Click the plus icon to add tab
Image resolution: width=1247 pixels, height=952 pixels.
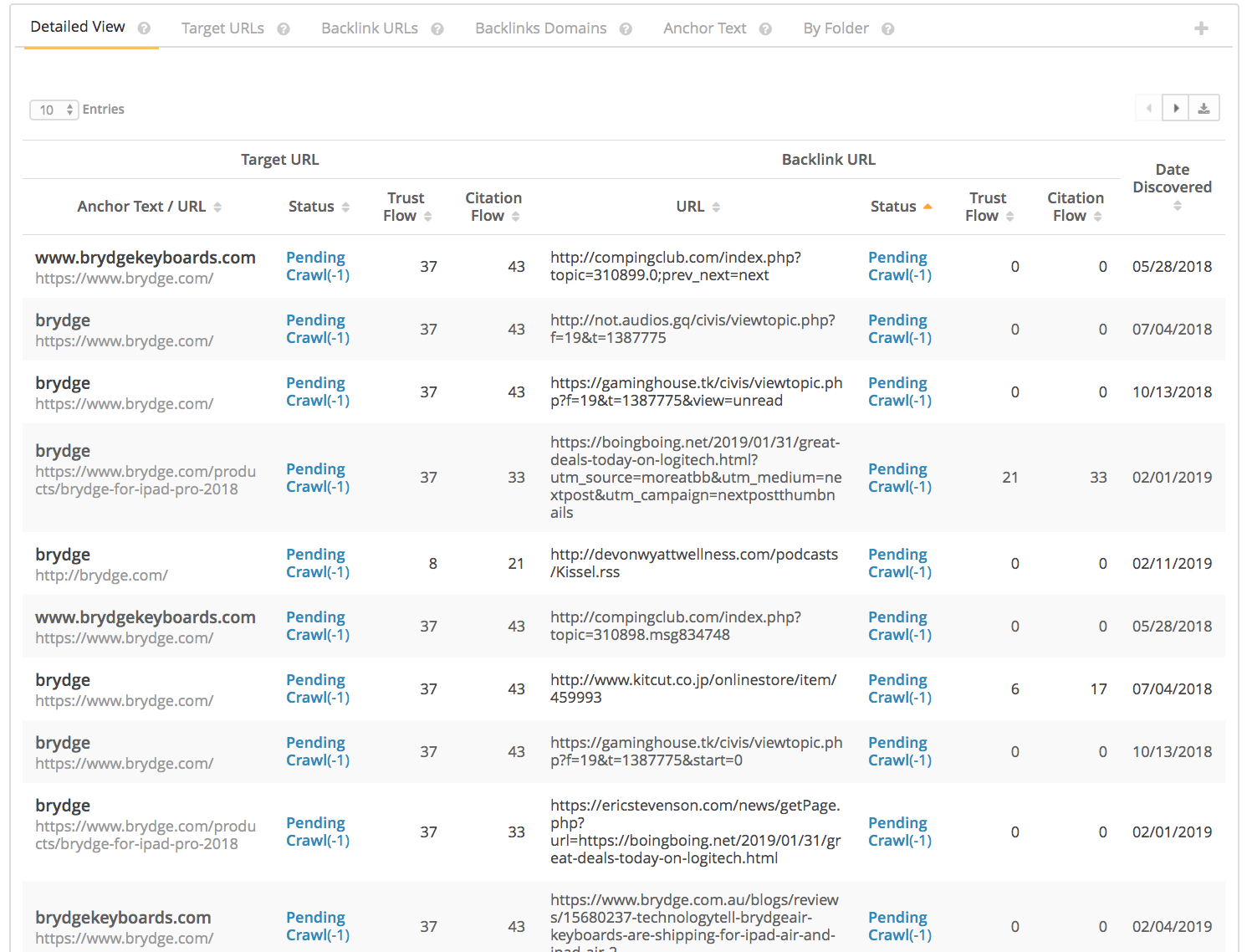click(x=1201, y=28)
